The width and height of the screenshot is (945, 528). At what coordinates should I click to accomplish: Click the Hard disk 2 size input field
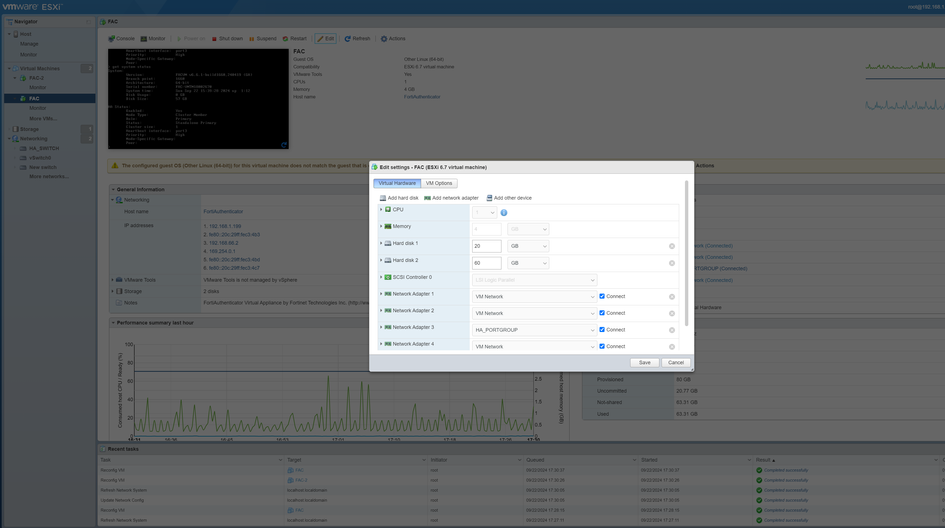pos(486,263)
